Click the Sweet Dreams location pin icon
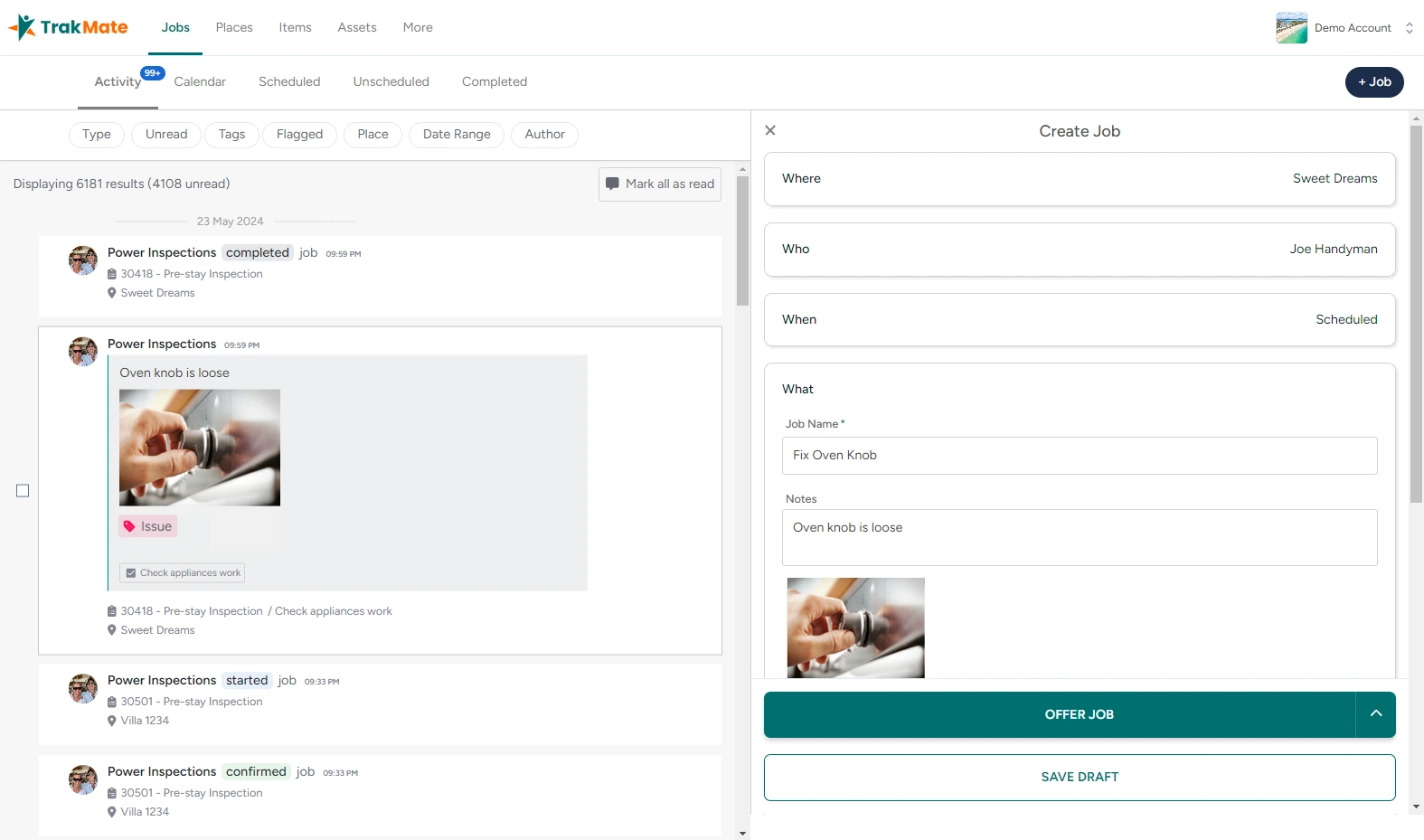Image resolution: width=1424 pixels, height=840 pixels. (x=112, y=293)
